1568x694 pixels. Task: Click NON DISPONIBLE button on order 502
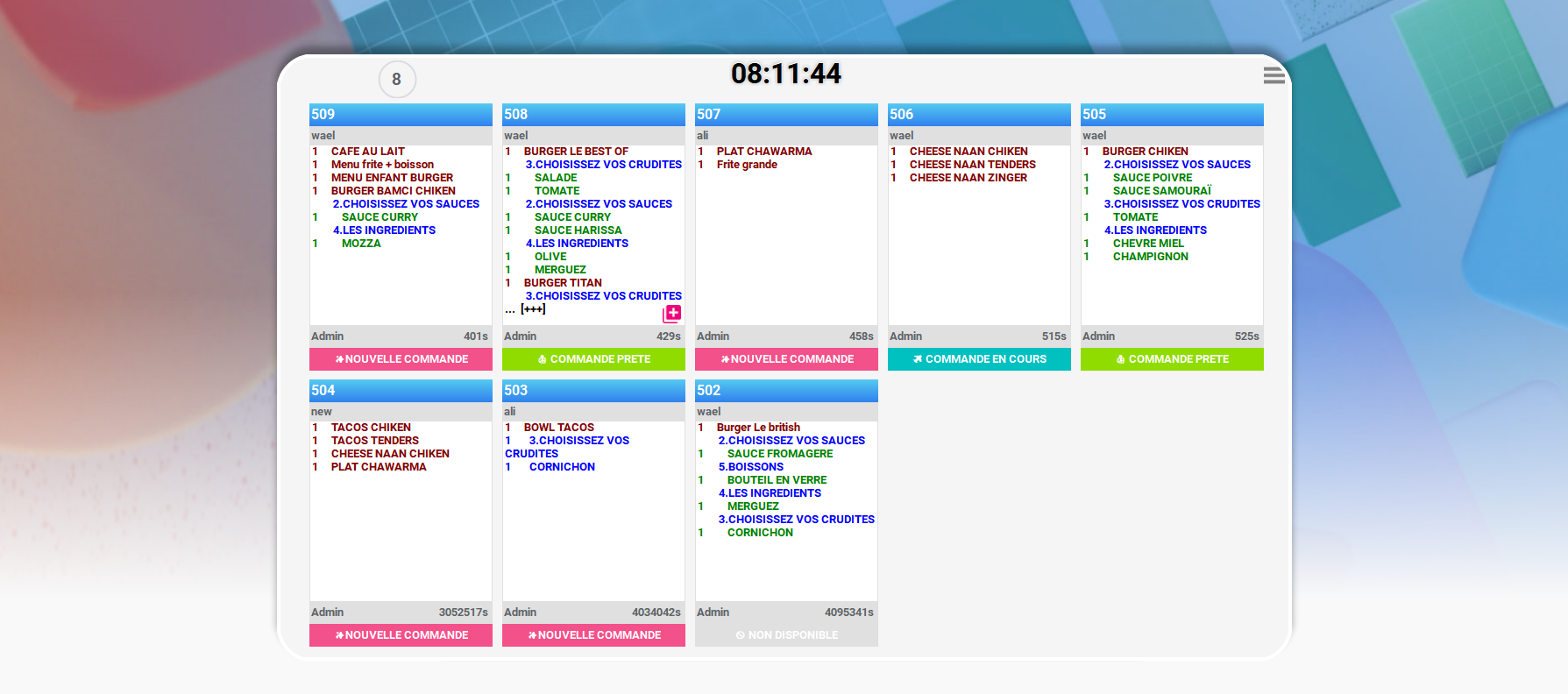coord(786,635)
